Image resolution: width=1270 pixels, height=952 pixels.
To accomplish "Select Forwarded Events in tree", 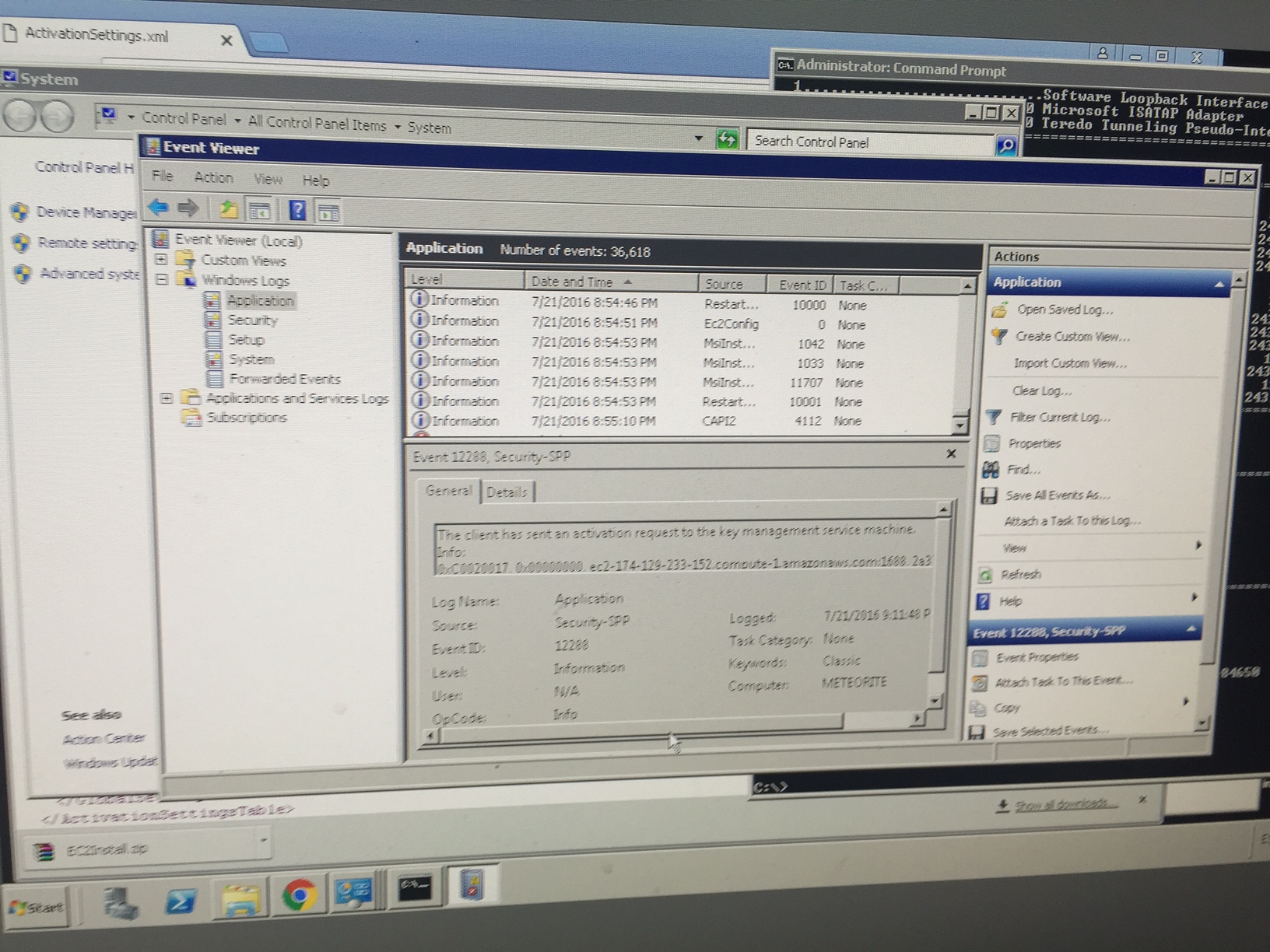I will coord(285,379).
